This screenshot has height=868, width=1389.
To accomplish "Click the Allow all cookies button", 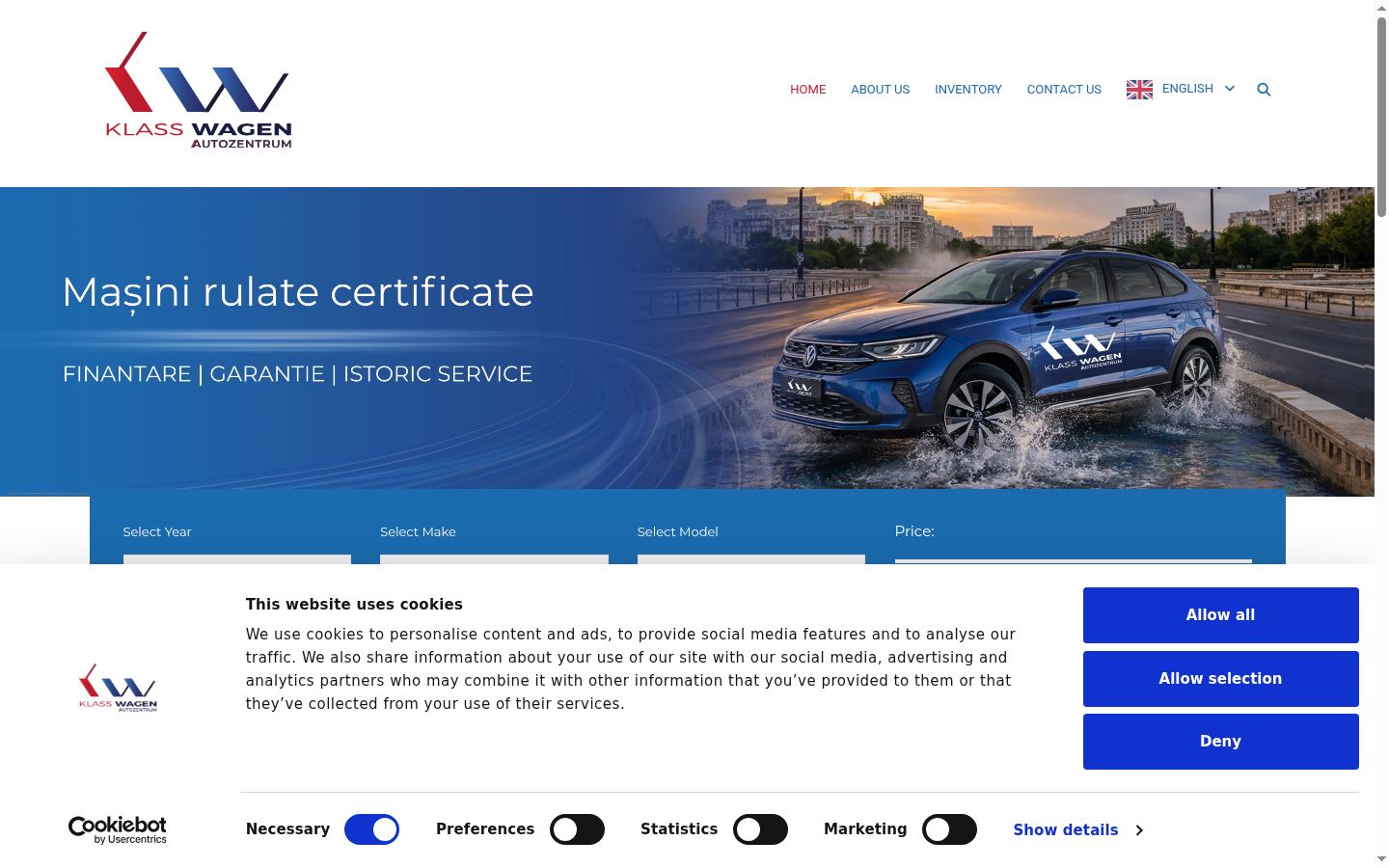I will pos(1221,615).
